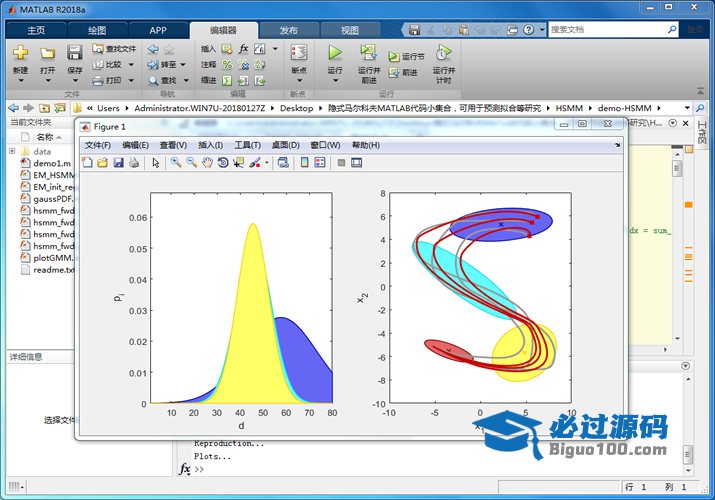Switch to the APP tab
715x500 pixels.
[158, 30]
